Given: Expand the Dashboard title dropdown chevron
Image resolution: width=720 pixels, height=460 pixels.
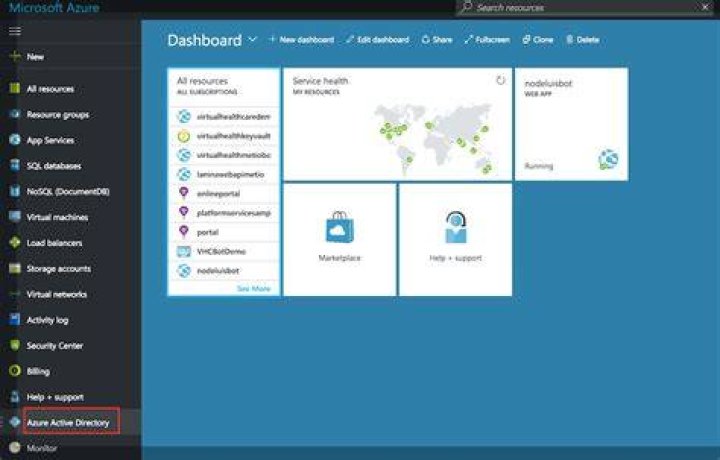Looking at the screenshot, I should (x=253, y=40).
